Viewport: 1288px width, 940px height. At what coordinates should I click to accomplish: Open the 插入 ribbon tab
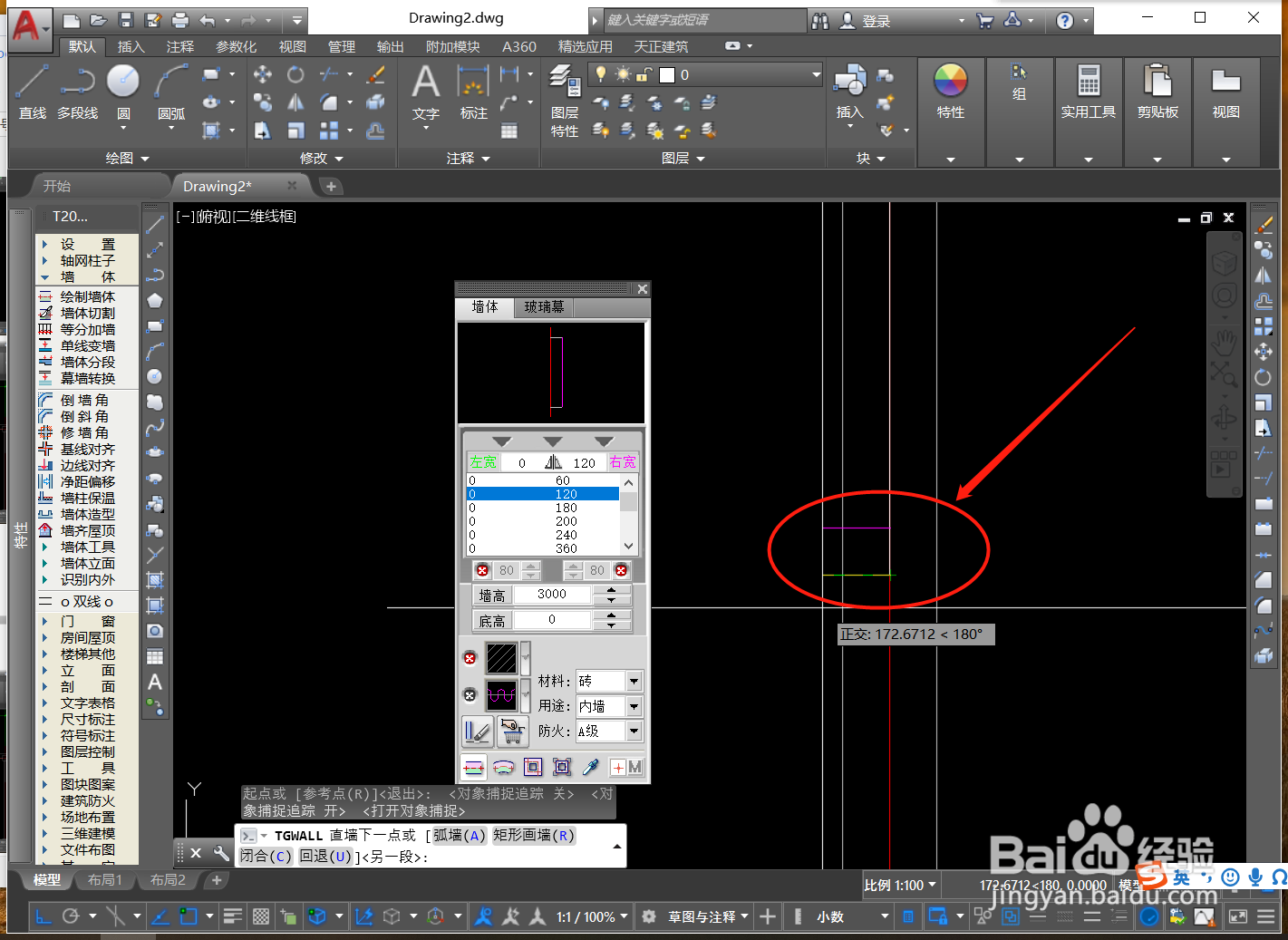coord(131,46)
